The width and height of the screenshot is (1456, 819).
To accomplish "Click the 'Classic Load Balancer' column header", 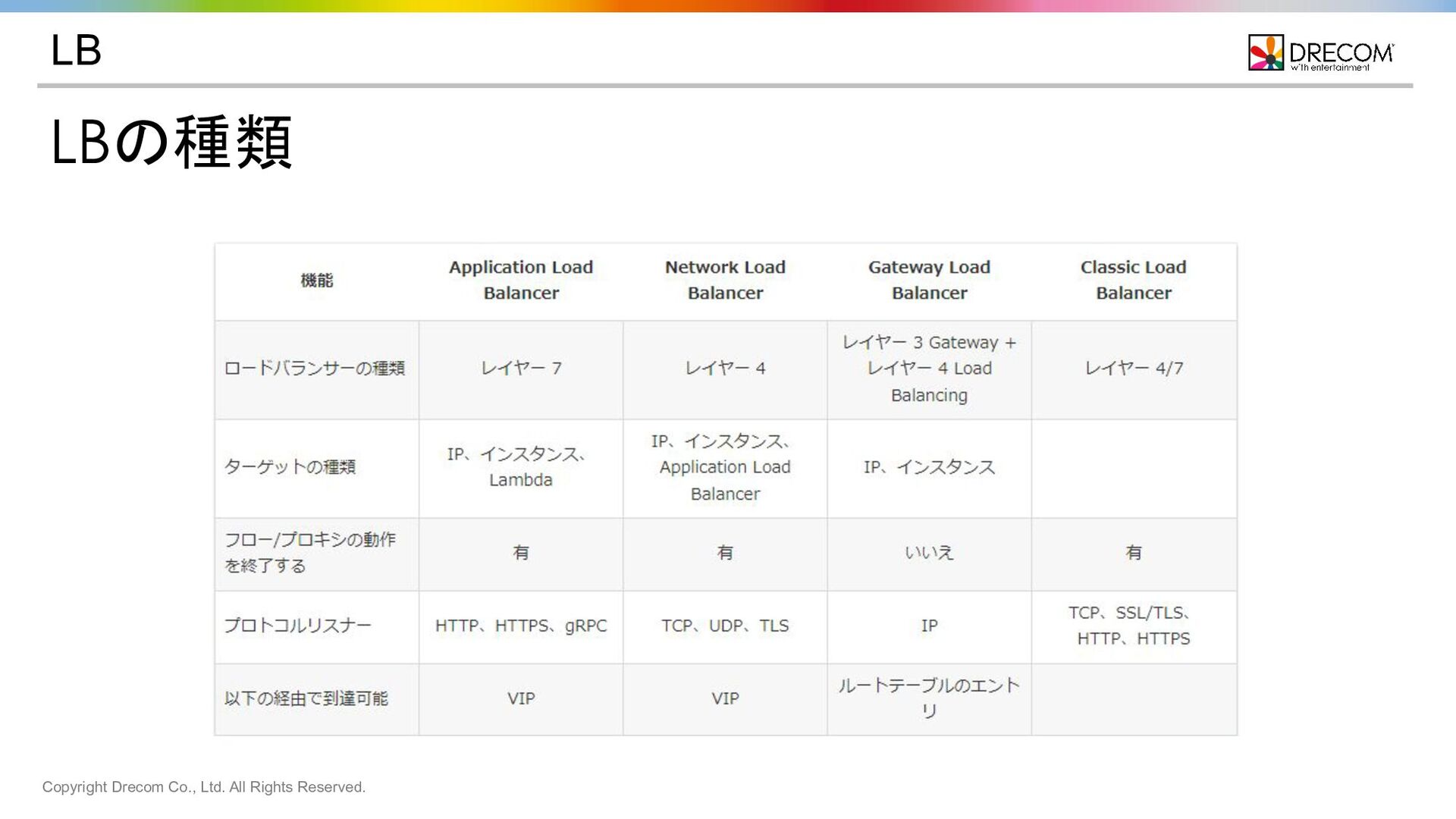I will (1134, 281).
